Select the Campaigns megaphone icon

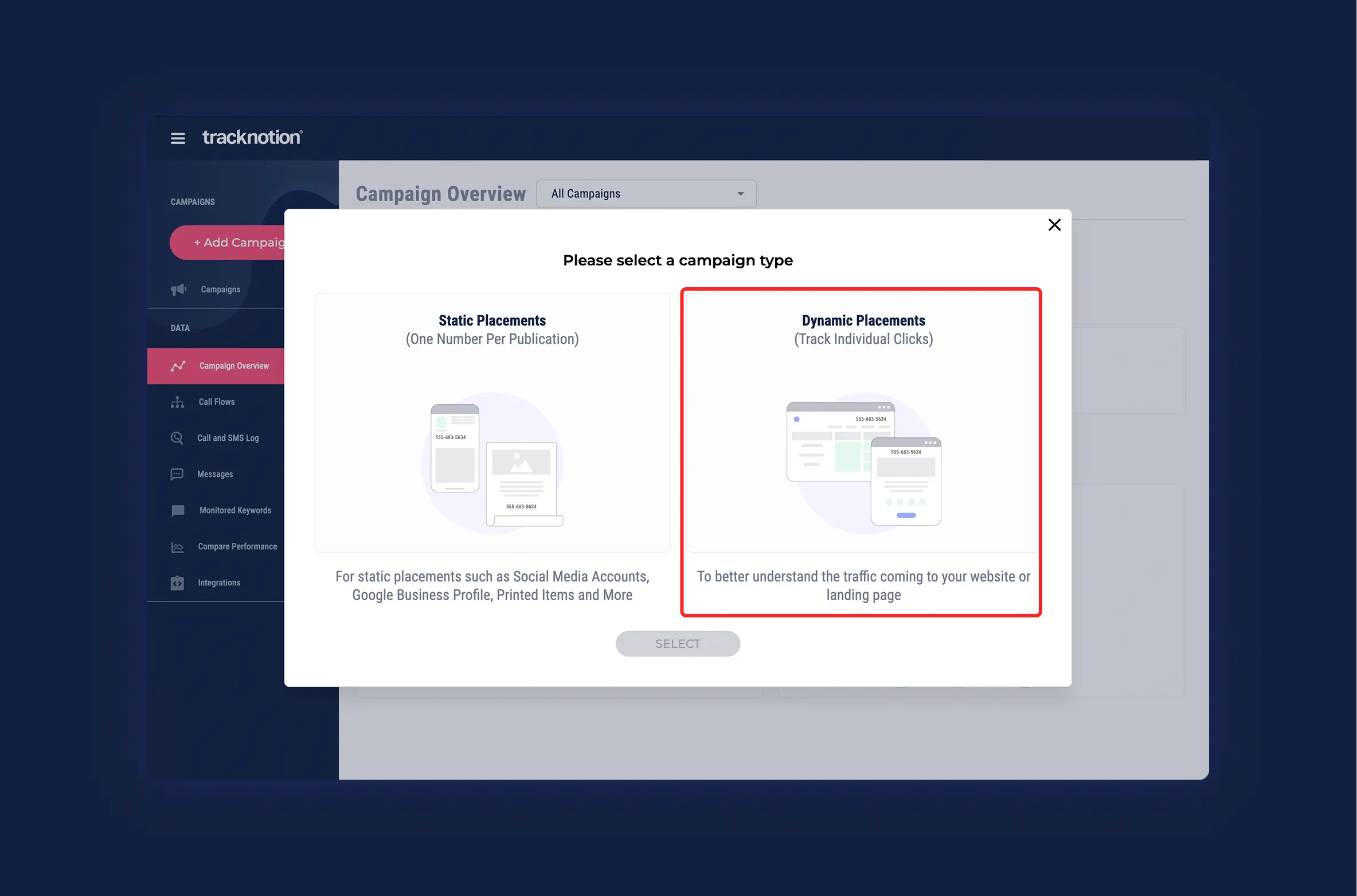click(x=178, y=289)
